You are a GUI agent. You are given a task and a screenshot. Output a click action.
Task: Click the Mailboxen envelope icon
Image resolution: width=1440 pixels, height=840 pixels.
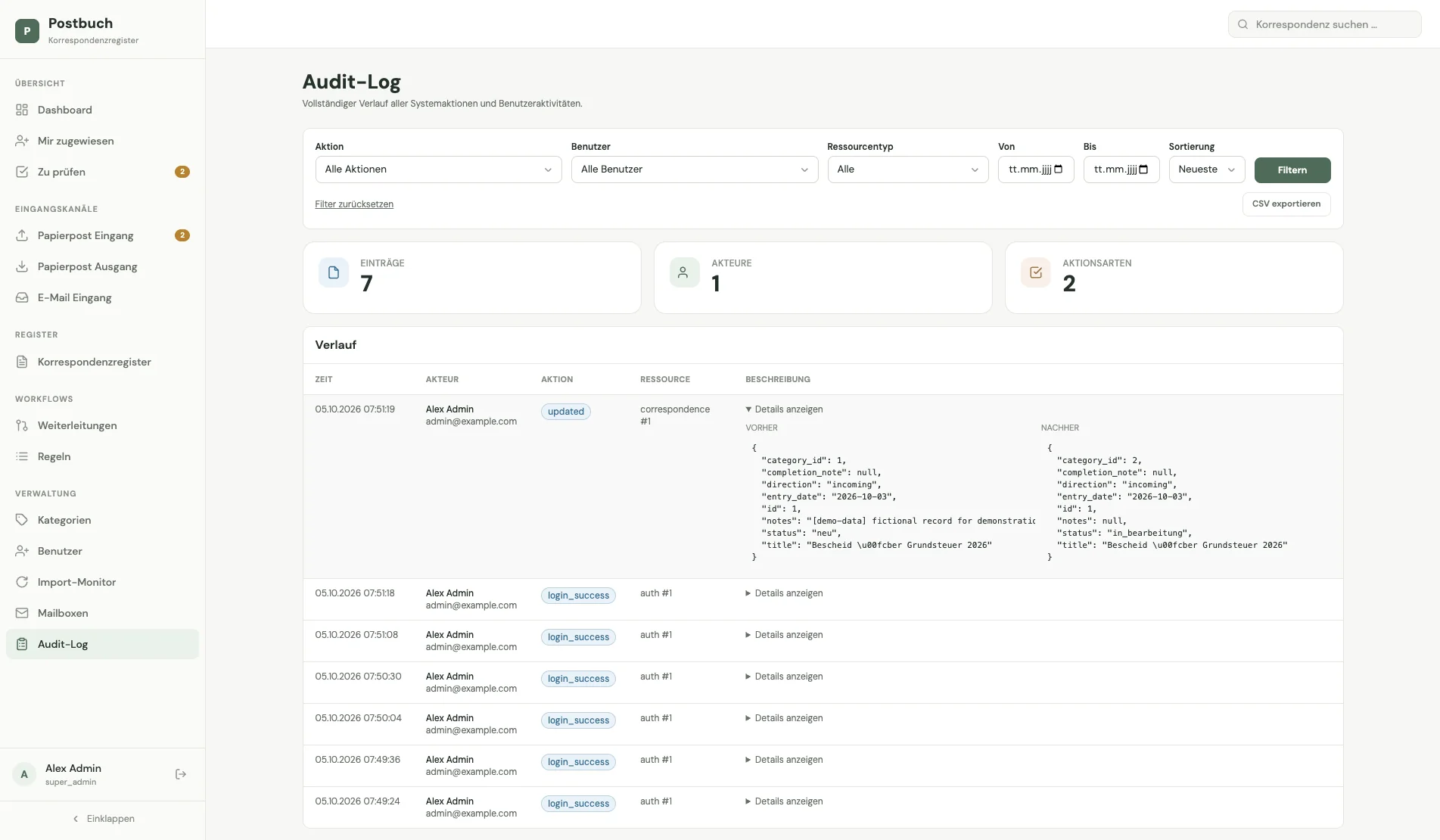tap(22, 613)
